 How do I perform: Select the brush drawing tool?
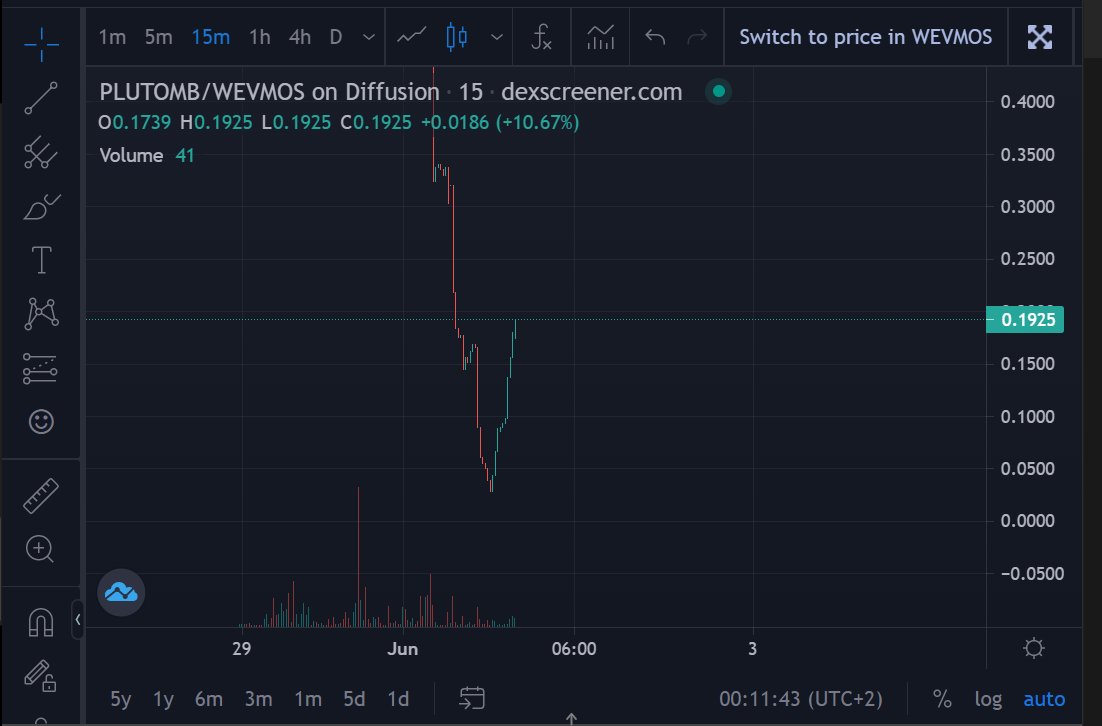click(41, 207)
